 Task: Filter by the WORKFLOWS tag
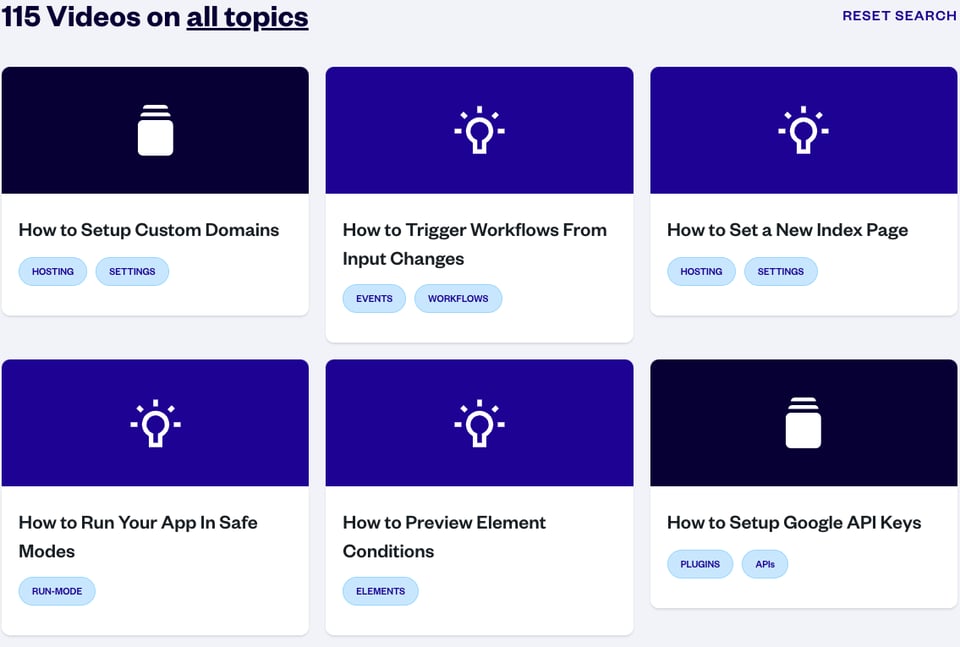(458, 299)
